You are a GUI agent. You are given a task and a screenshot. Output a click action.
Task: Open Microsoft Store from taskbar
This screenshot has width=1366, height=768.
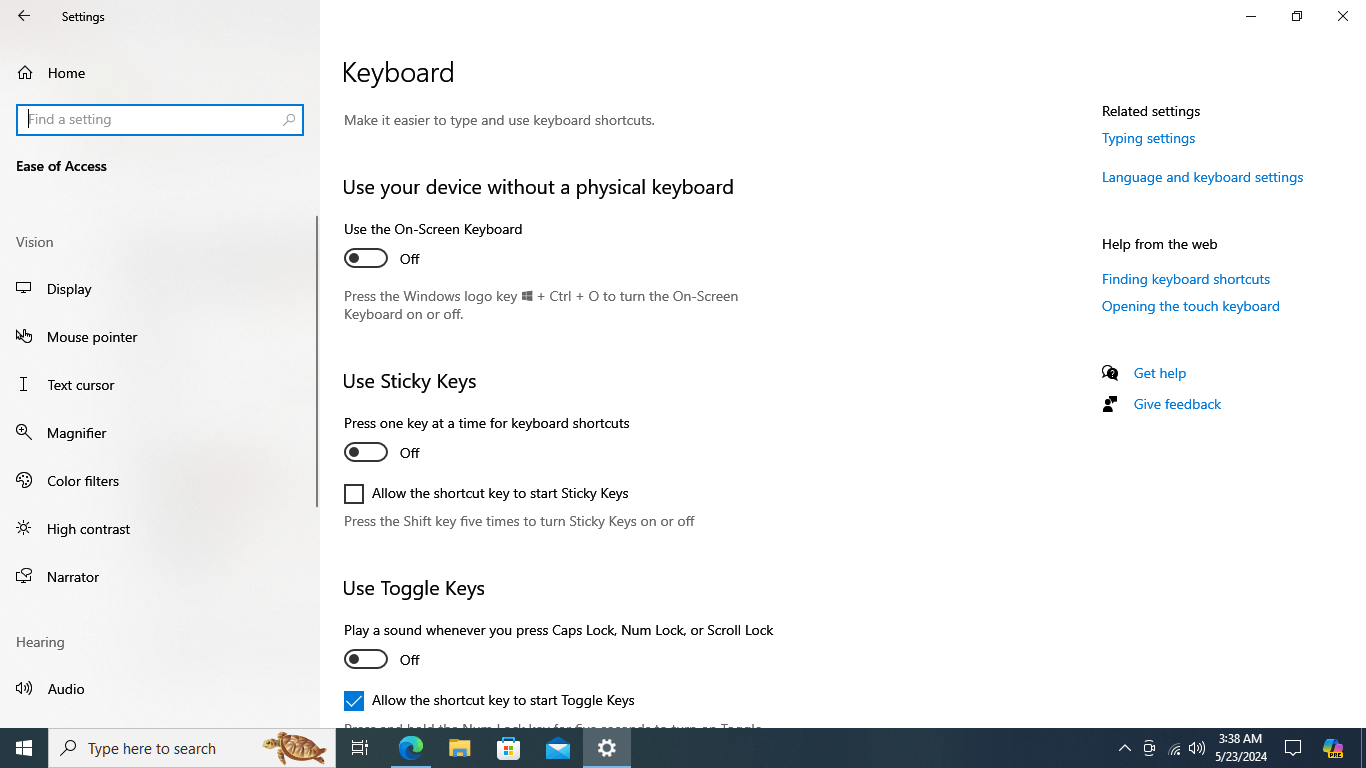509,748
